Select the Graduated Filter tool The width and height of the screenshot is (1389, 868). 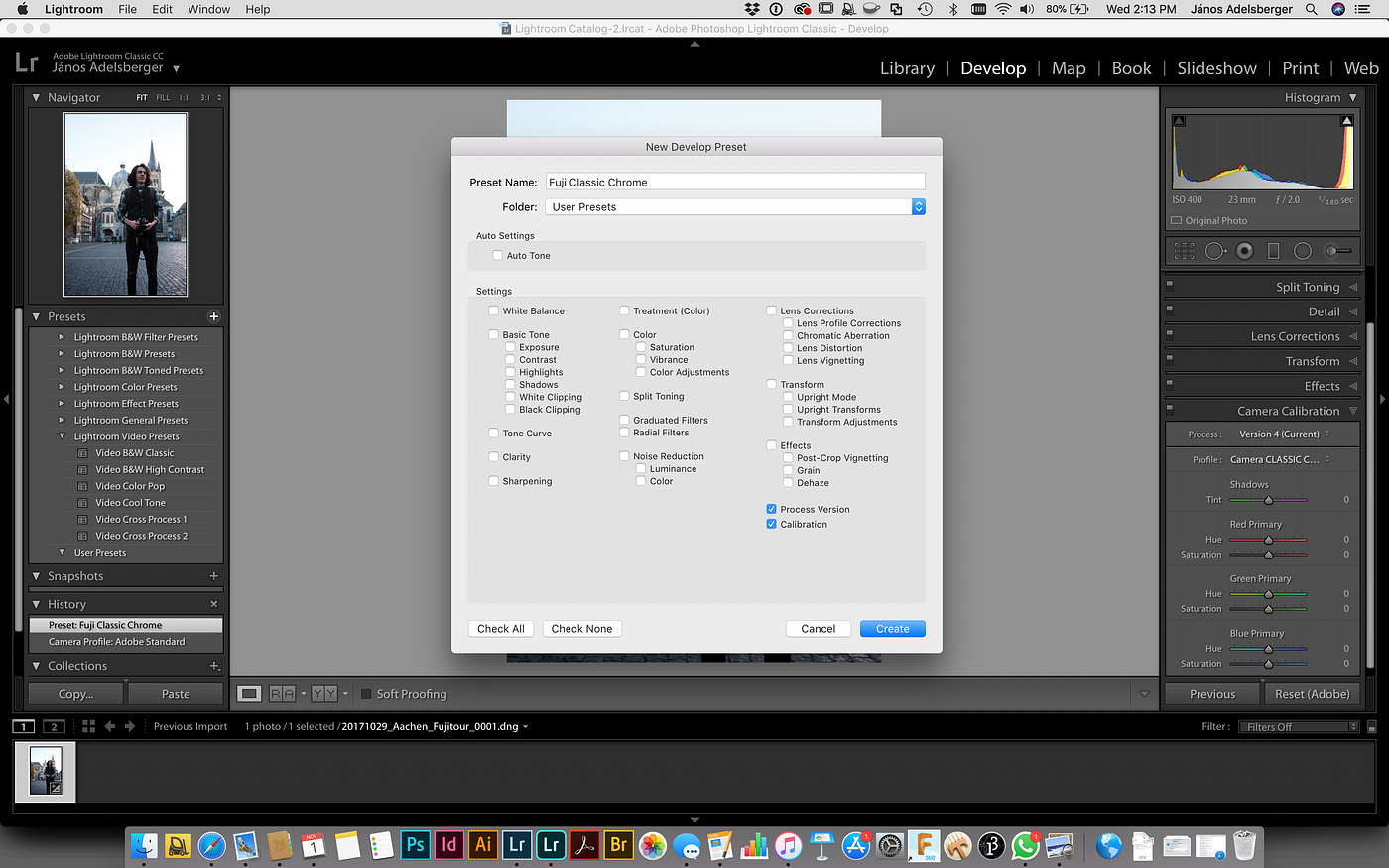tap(1274, 251)
